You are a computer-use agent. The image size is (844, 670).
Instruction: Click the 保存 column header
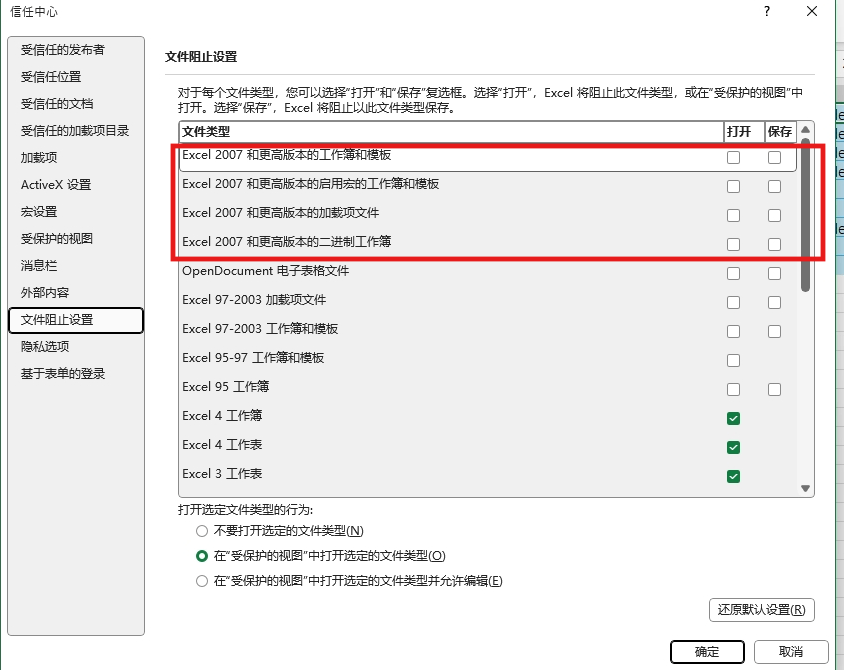(x=780, y=132)
